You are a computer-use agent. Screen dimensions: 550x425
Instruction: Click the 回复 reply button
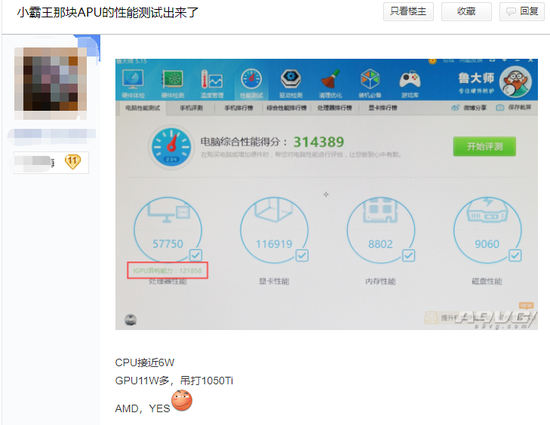[x=522, y=12]
